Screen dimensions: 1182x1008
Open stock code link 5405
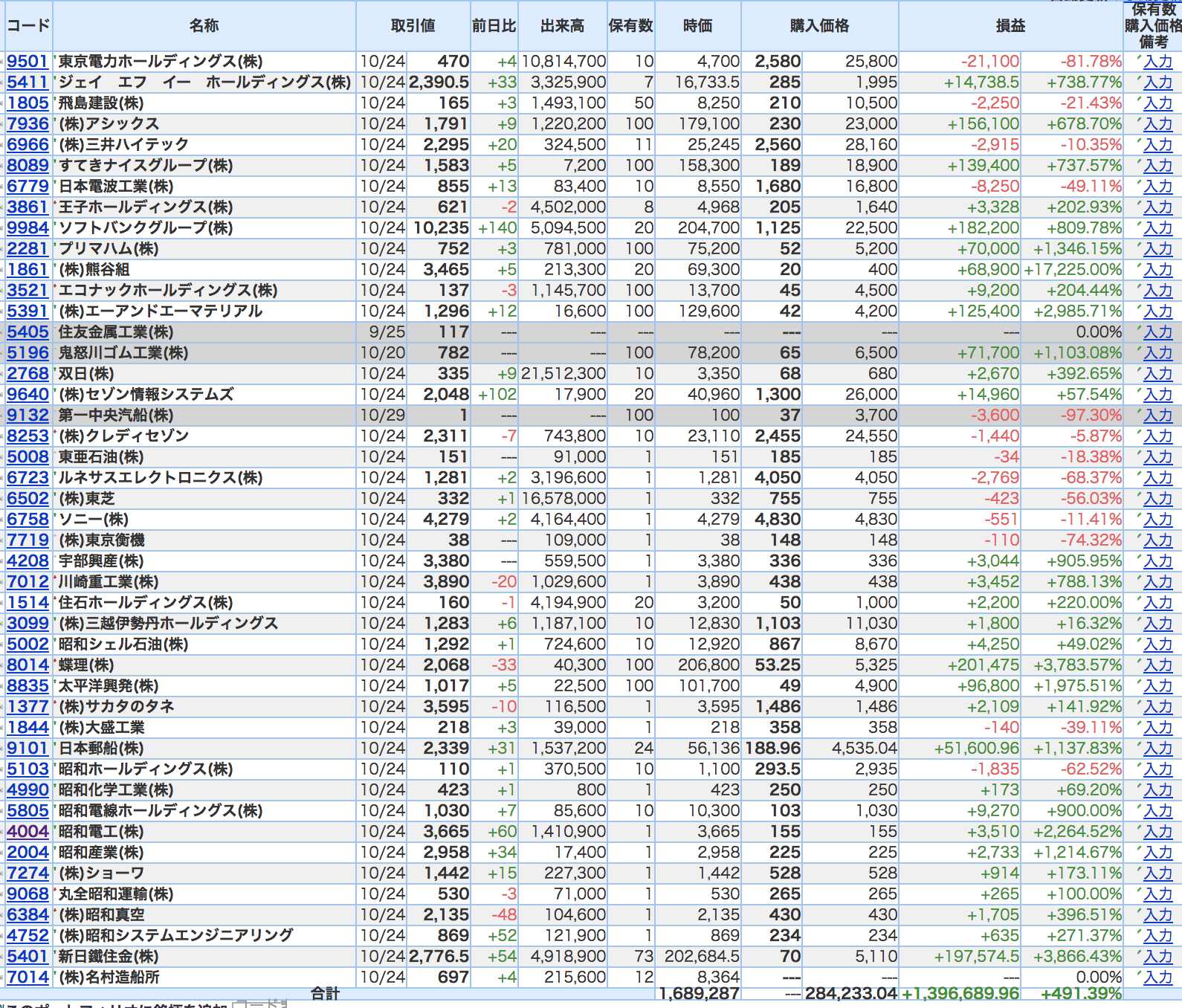coord(28,332)
